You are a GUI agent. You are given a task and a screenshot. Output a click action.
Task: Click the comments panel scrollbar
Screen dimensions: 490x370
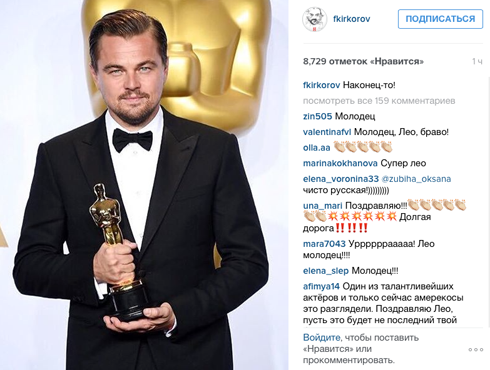click(x=487, y=202)
